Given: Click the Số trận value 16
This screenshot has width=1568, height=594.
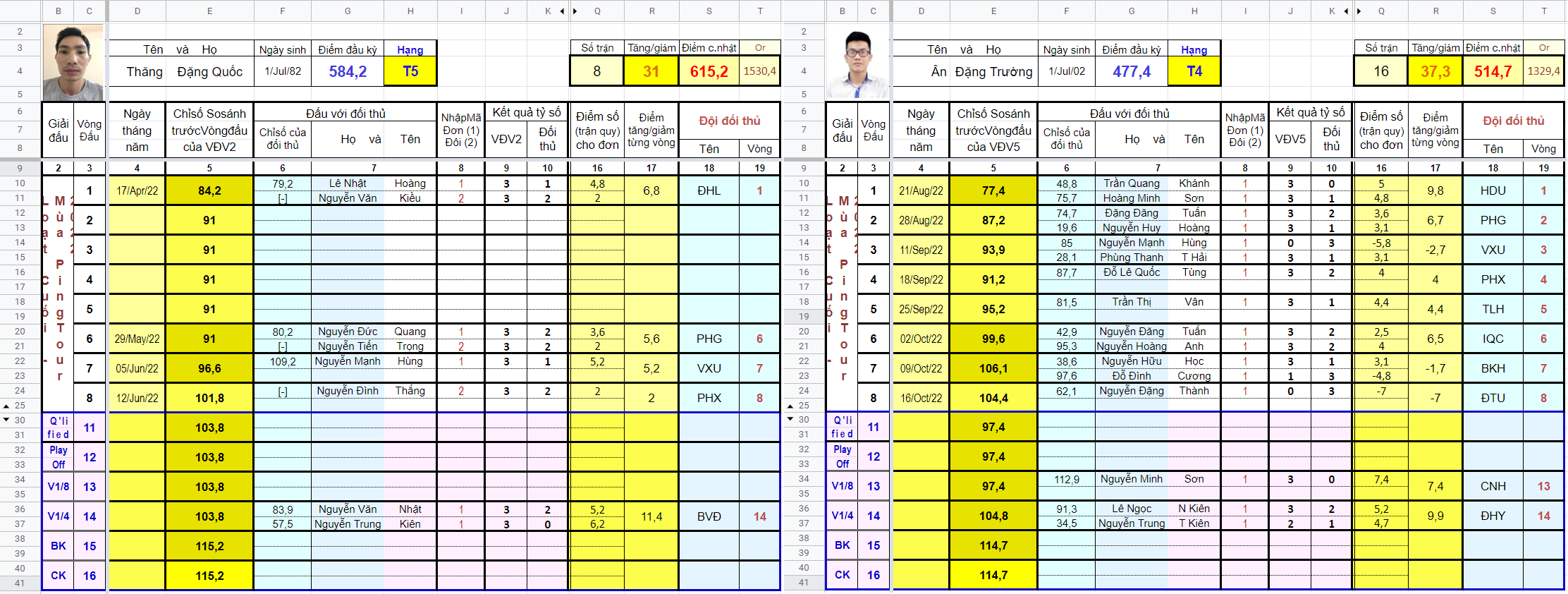Looking at the screenshot, I should (x=1381, y=72).
